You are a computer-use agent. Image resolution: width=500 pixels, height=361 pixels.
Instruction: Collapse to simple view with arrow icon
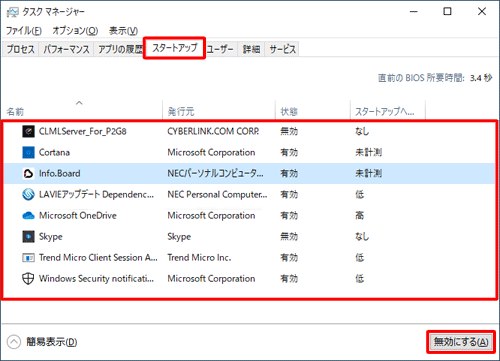[14, 342]
